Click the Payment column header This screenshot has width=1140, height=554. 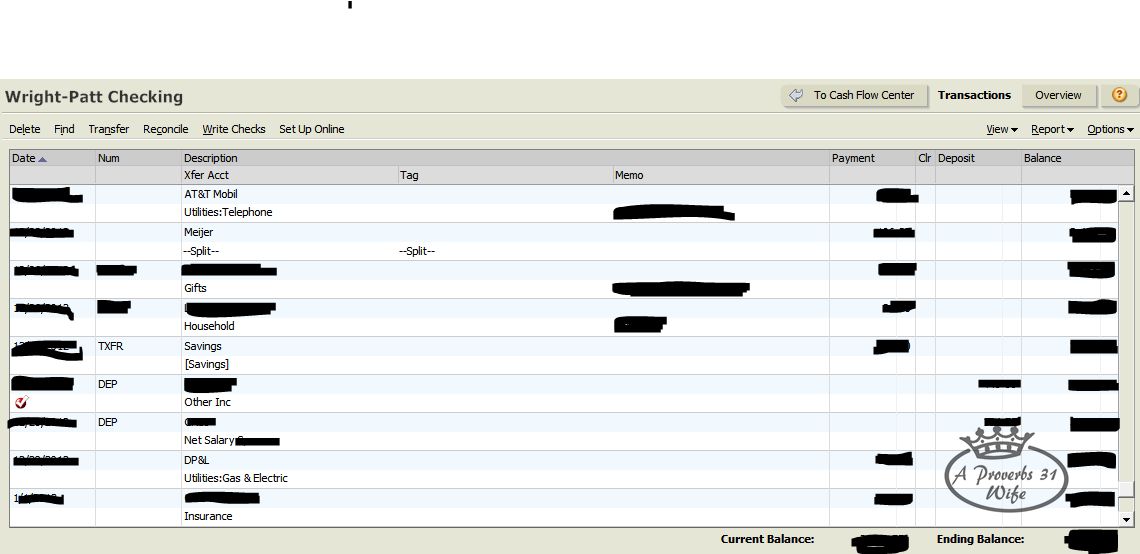click(x=872, y=158)
